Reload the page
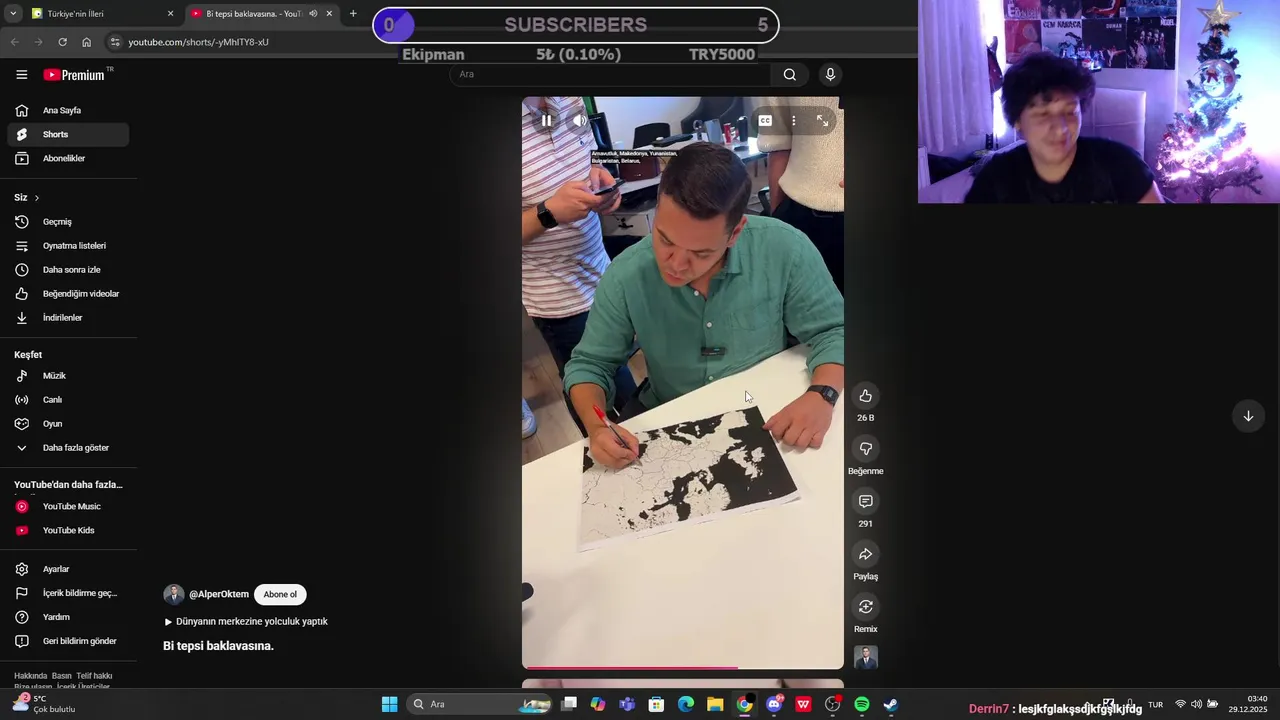This screenshot has height=720, width=1280. [x=62, y=42]
